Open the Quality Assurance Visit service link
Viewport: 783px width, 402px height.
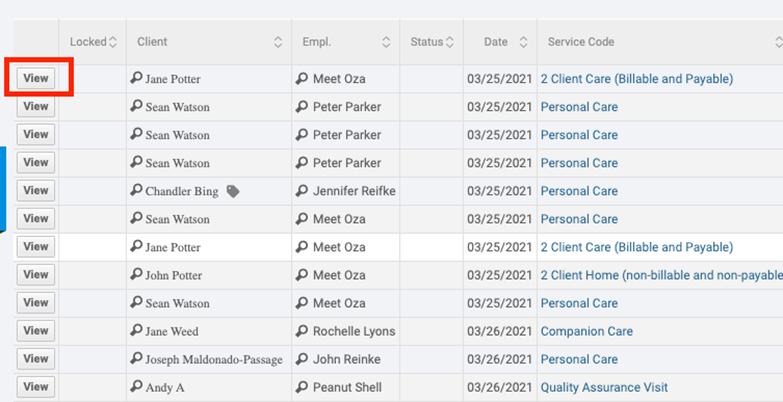(x=604, y=387)
